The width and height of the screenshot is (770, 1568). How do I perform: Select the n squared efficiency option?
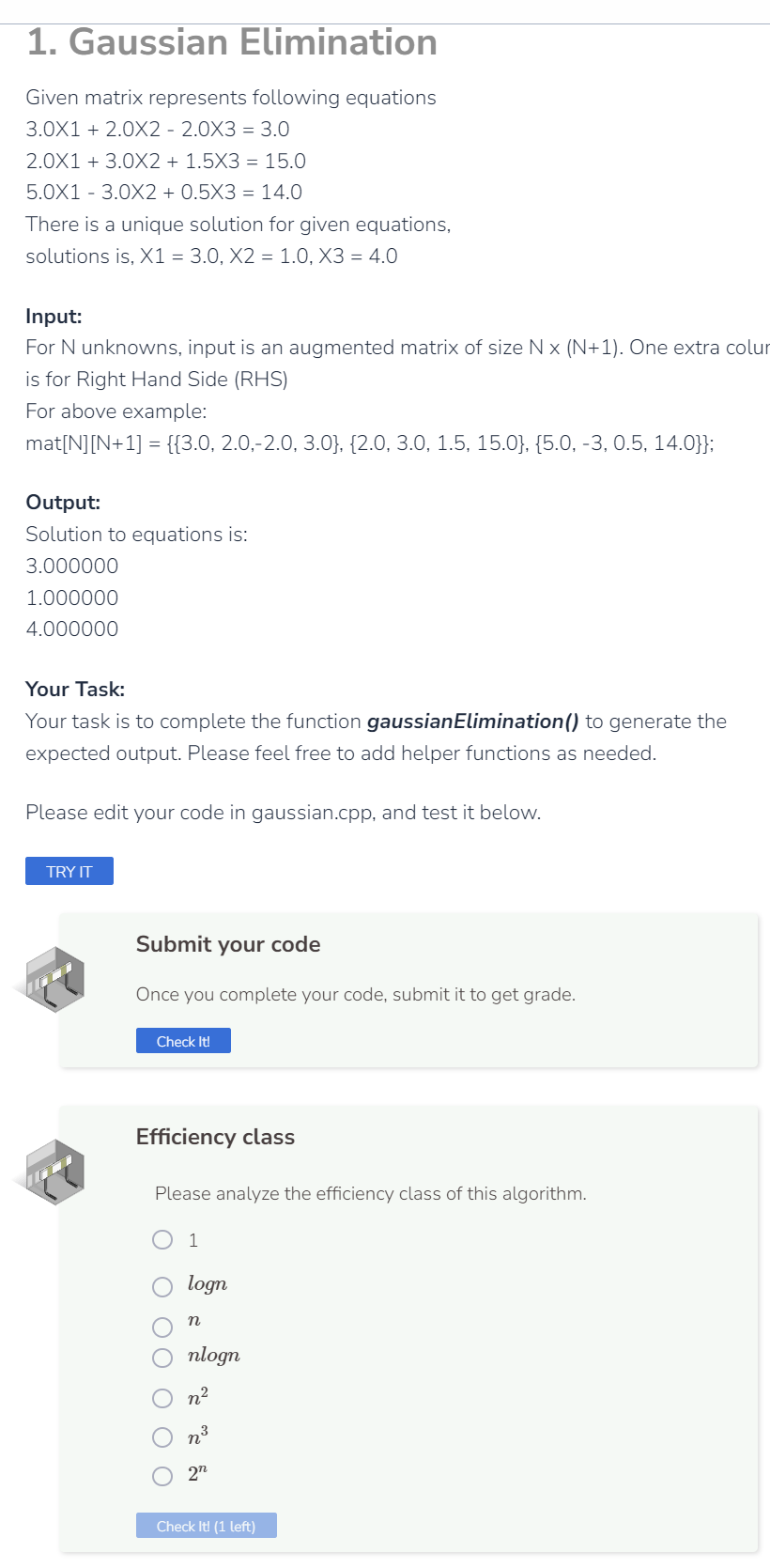pos(162,1398)
